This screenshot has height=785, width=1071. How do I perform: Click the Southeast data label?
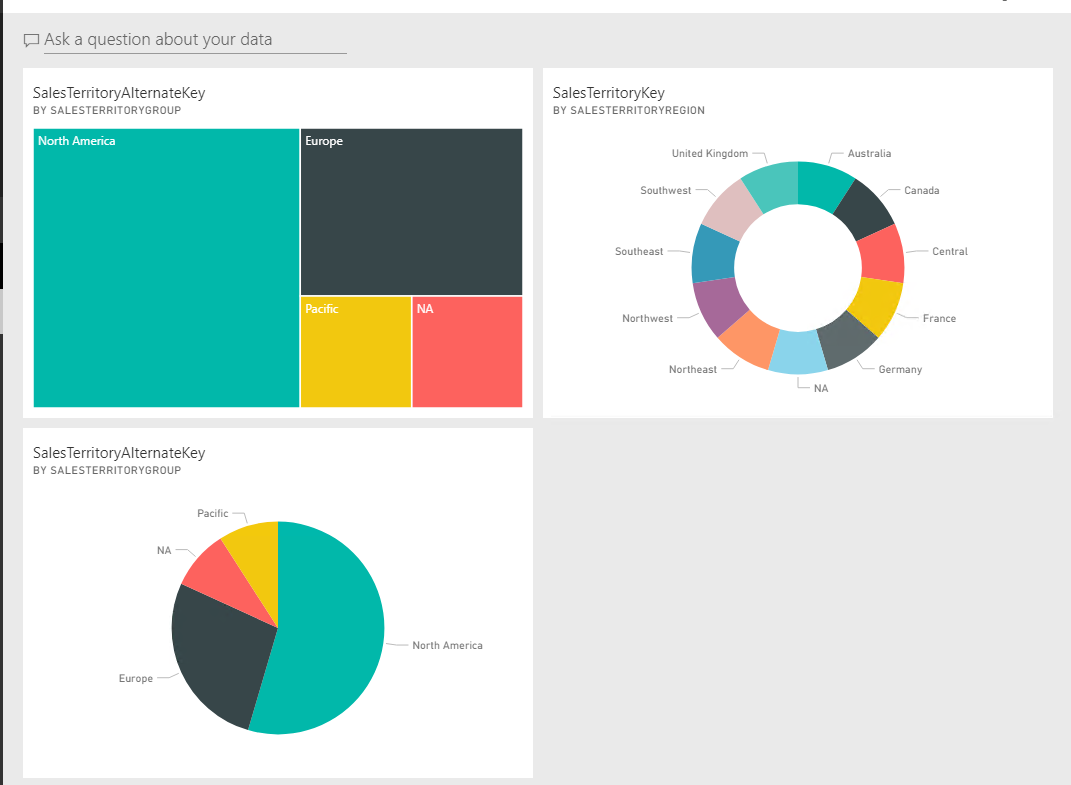[639, 251]
